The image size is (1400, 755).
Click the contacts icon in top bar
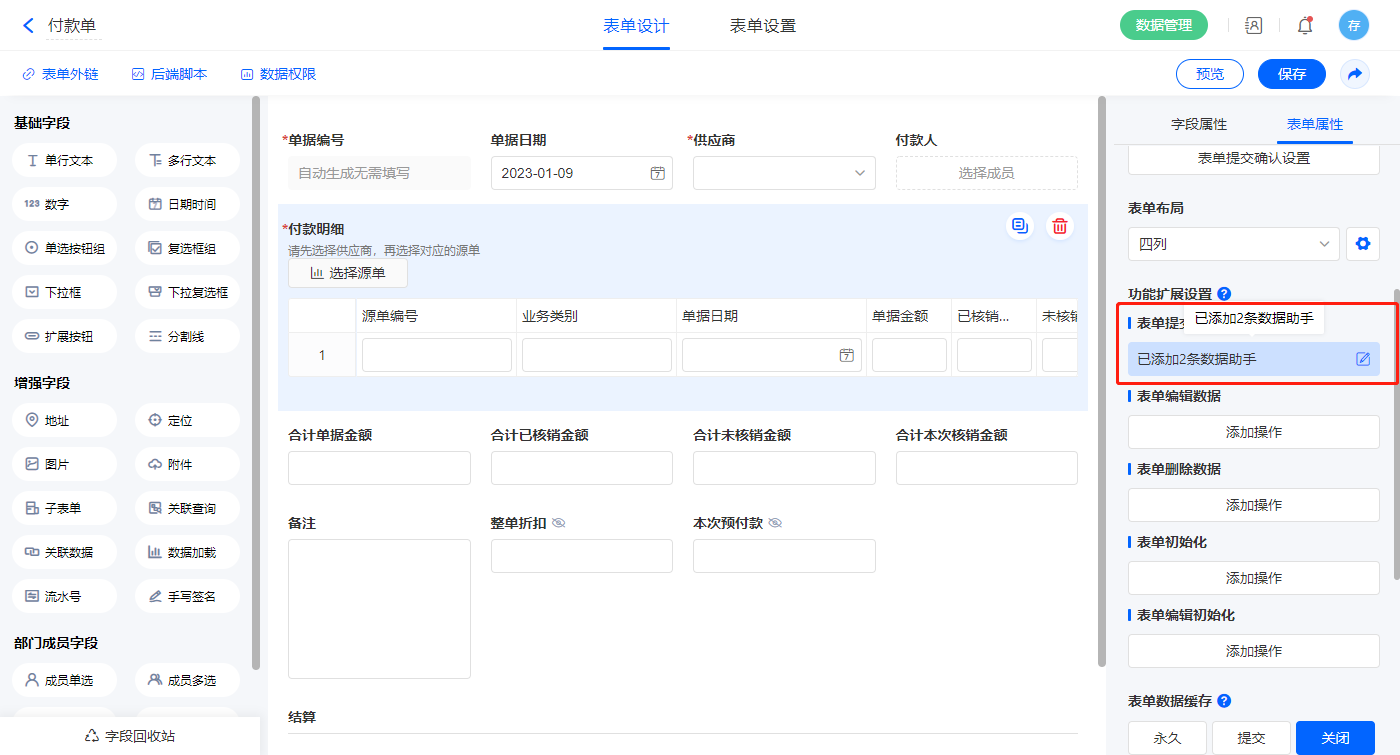[x=1253, y=26]
